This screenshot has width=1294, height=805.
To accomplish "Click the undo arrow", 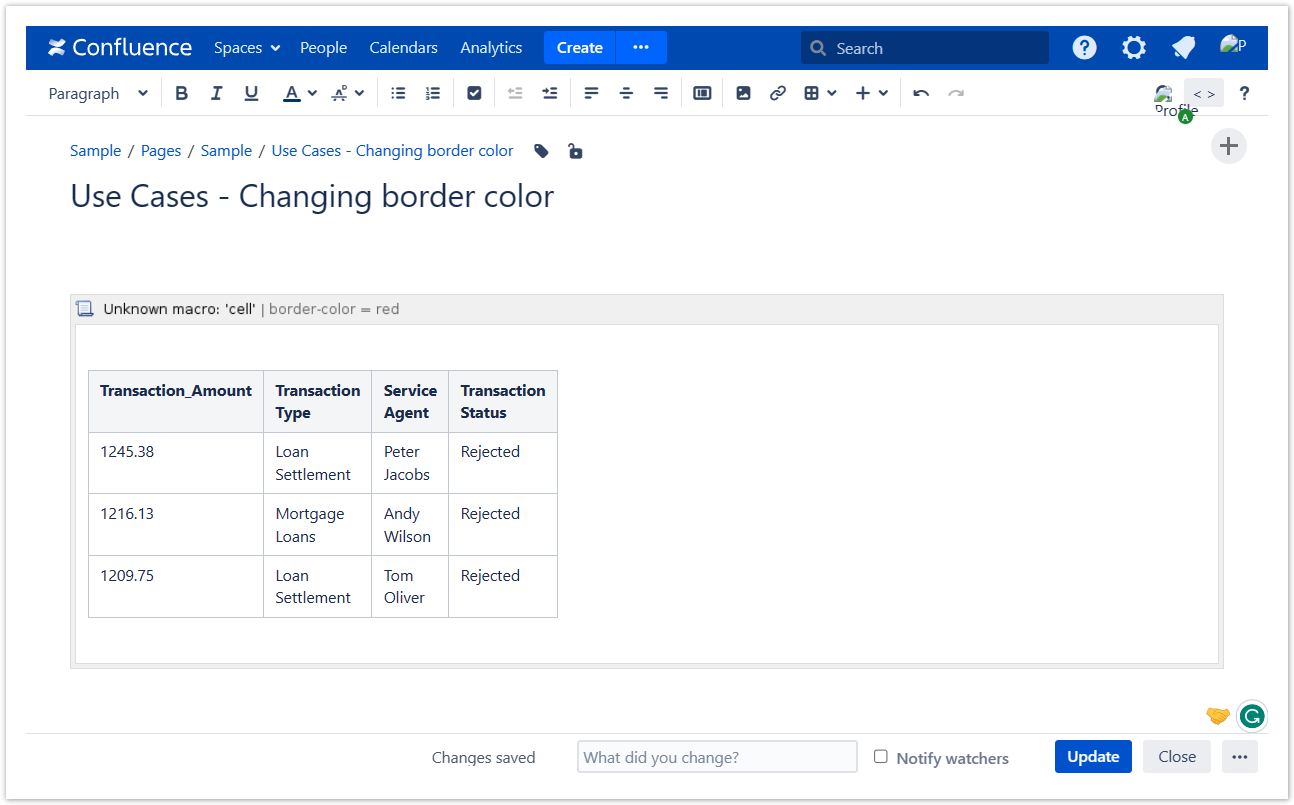I will coord(921,93).
